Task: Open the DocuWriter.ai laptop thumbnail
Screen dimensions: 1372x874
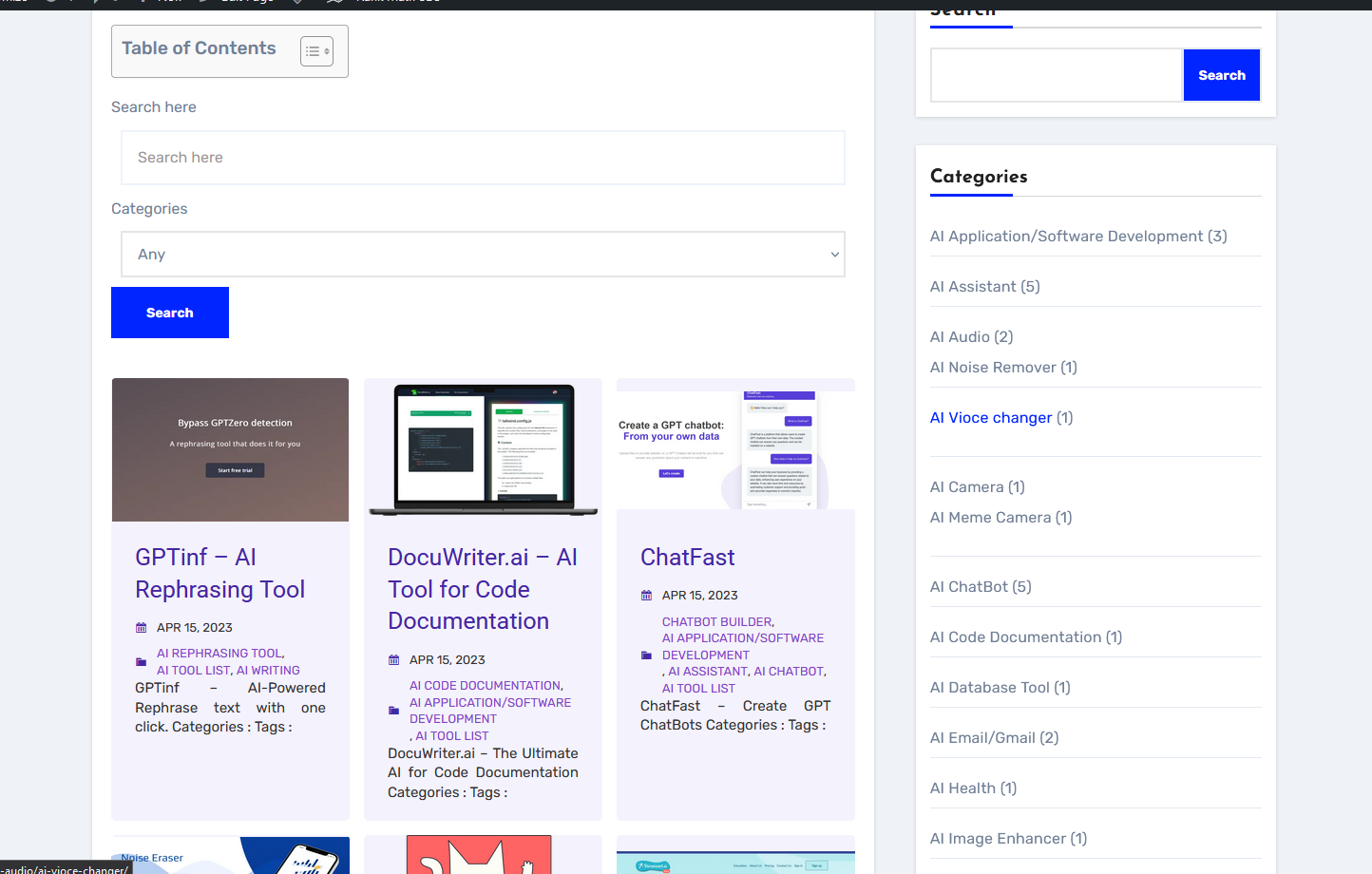Action: (484, 450)
